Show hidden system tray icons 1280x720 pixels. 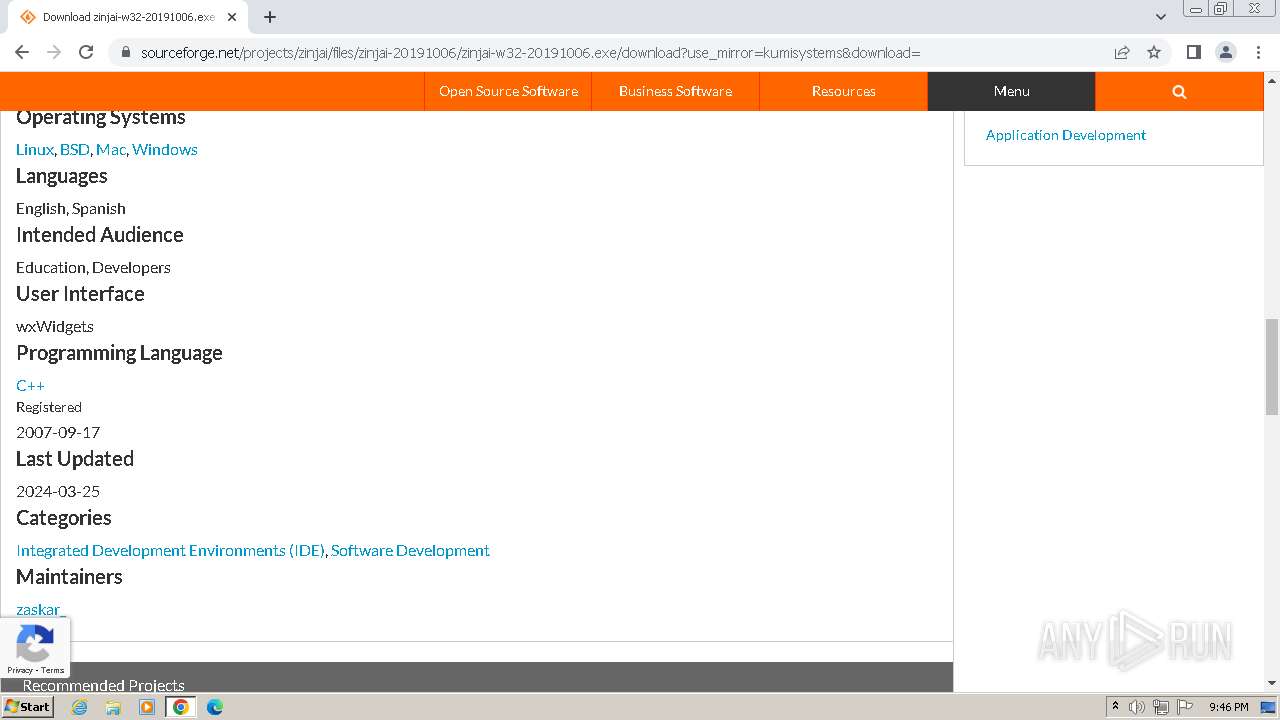pyautogui.click(x=1115, y=706)
